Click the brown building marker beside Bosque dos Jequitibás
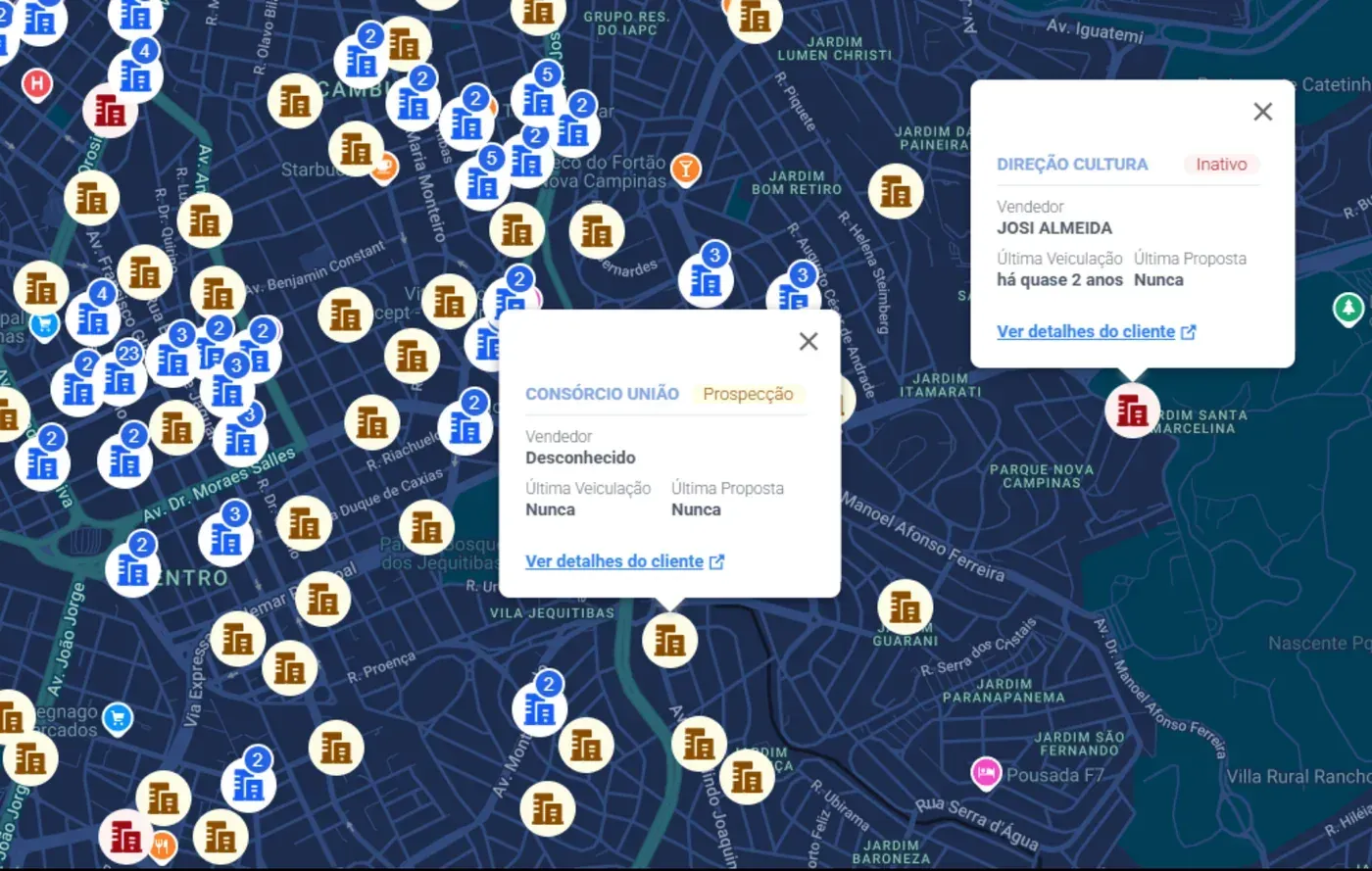This screenshot has width=1372, height=871. [x=426, y=528]
